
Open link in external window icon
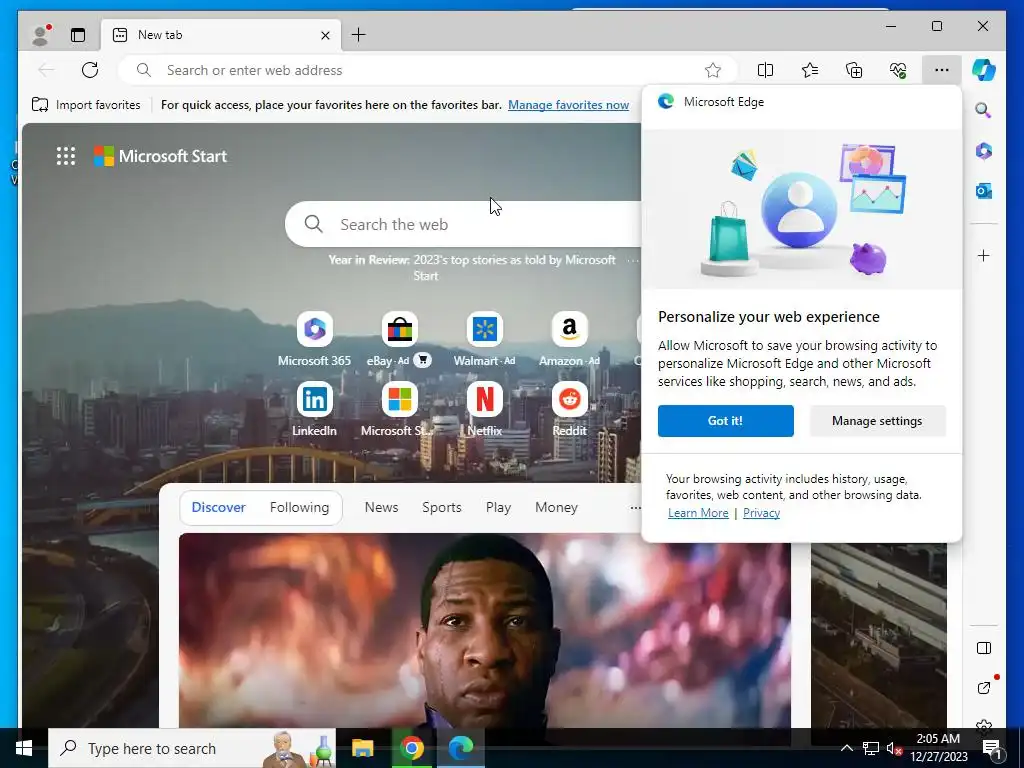[984, 688]
